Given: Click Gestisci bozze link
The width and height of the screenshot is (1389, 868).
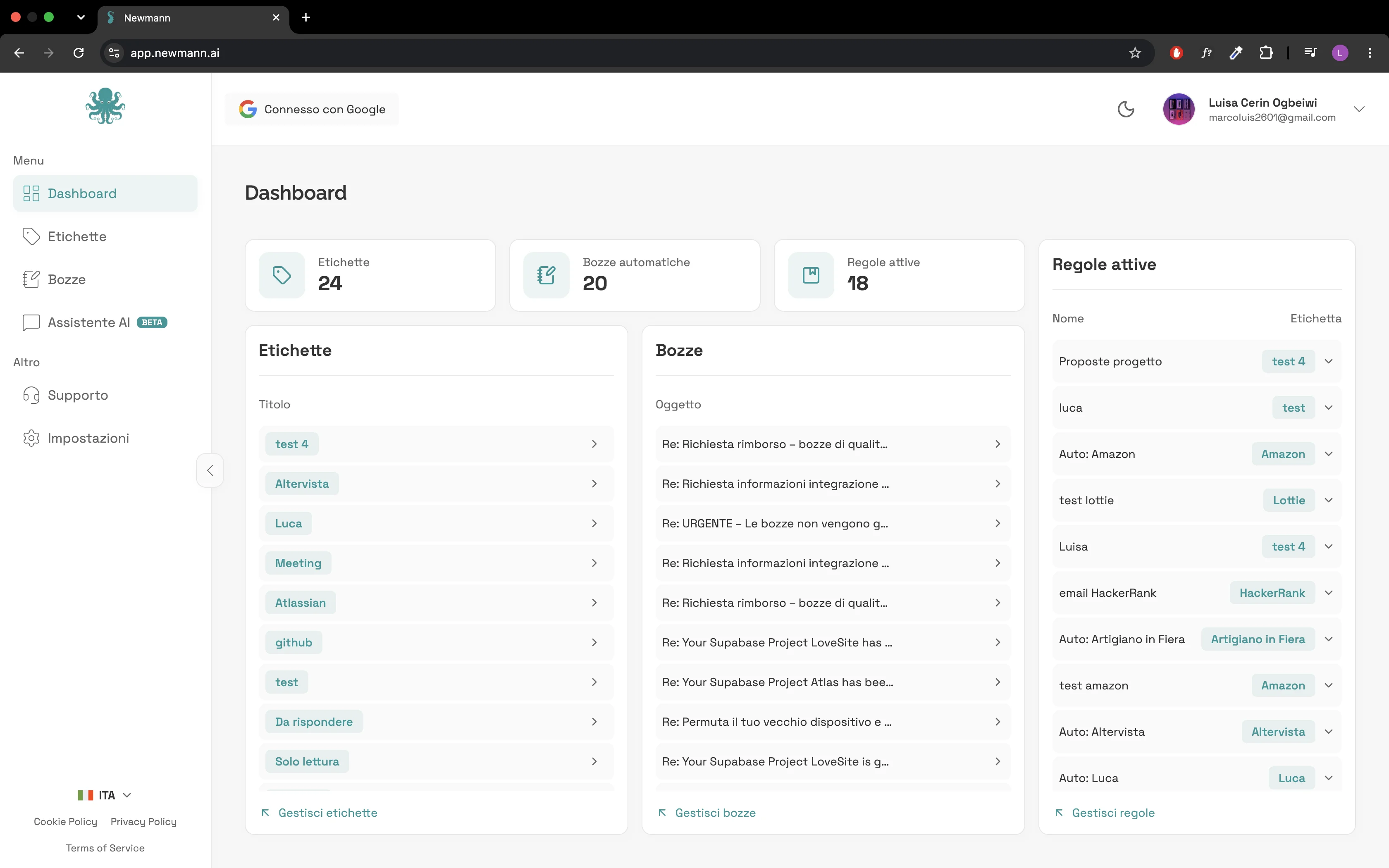Looking at the screenshot, I should pyautogui.click(x=706, y=813).
